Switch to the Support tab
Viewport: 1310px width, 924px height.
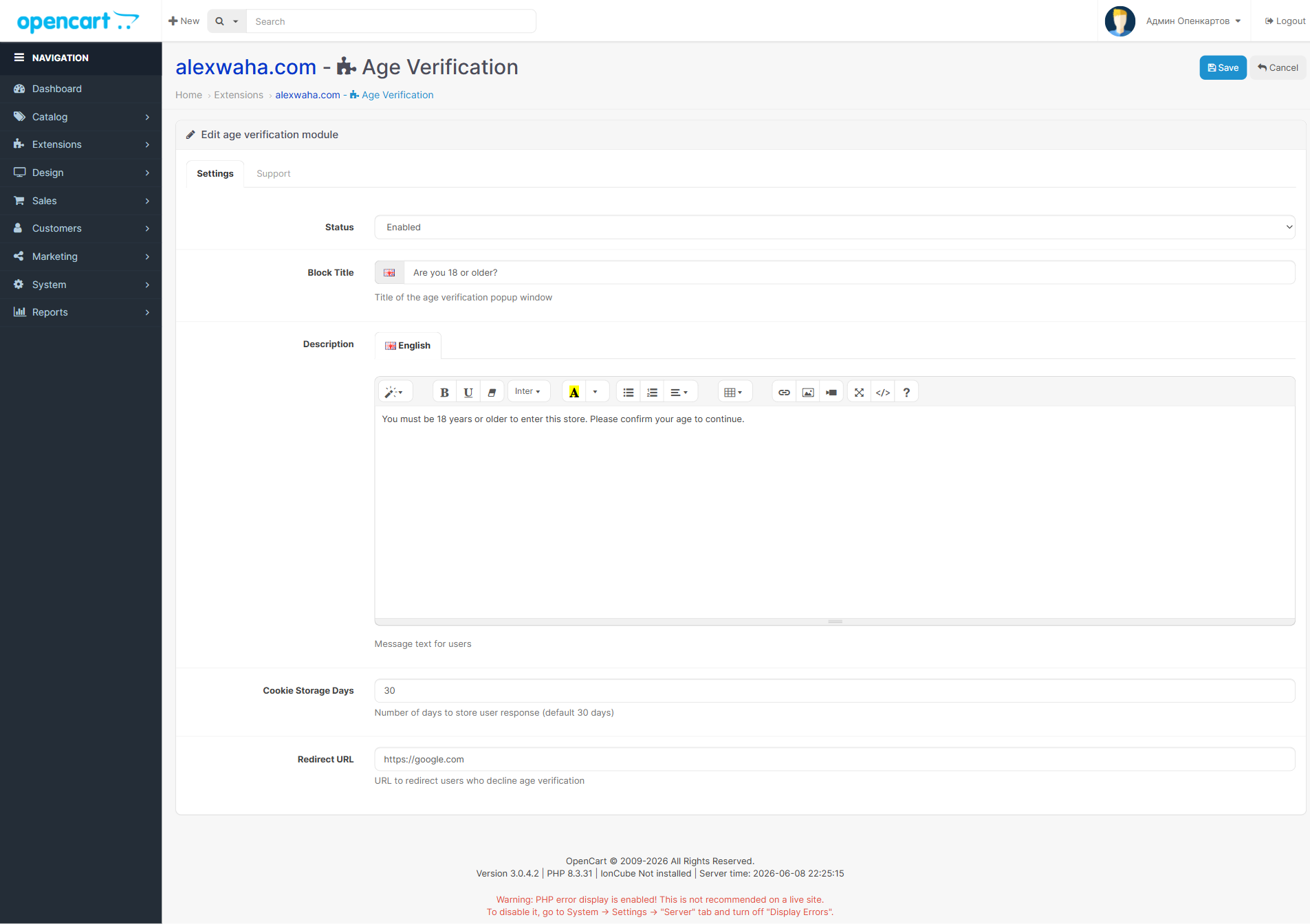coord(274,173)
